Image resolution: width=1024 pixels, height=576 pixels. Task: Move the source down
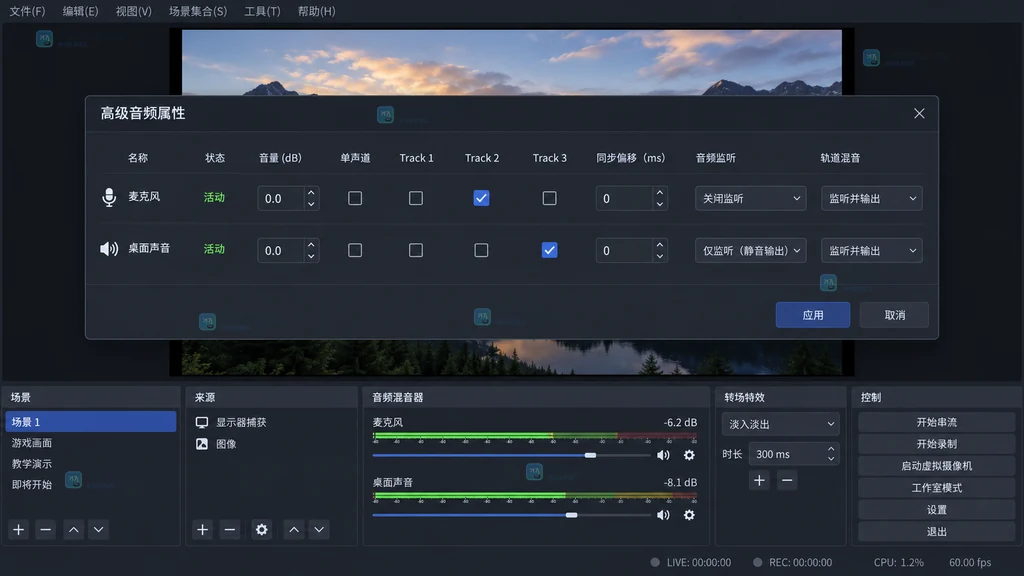tap(319, 530)
